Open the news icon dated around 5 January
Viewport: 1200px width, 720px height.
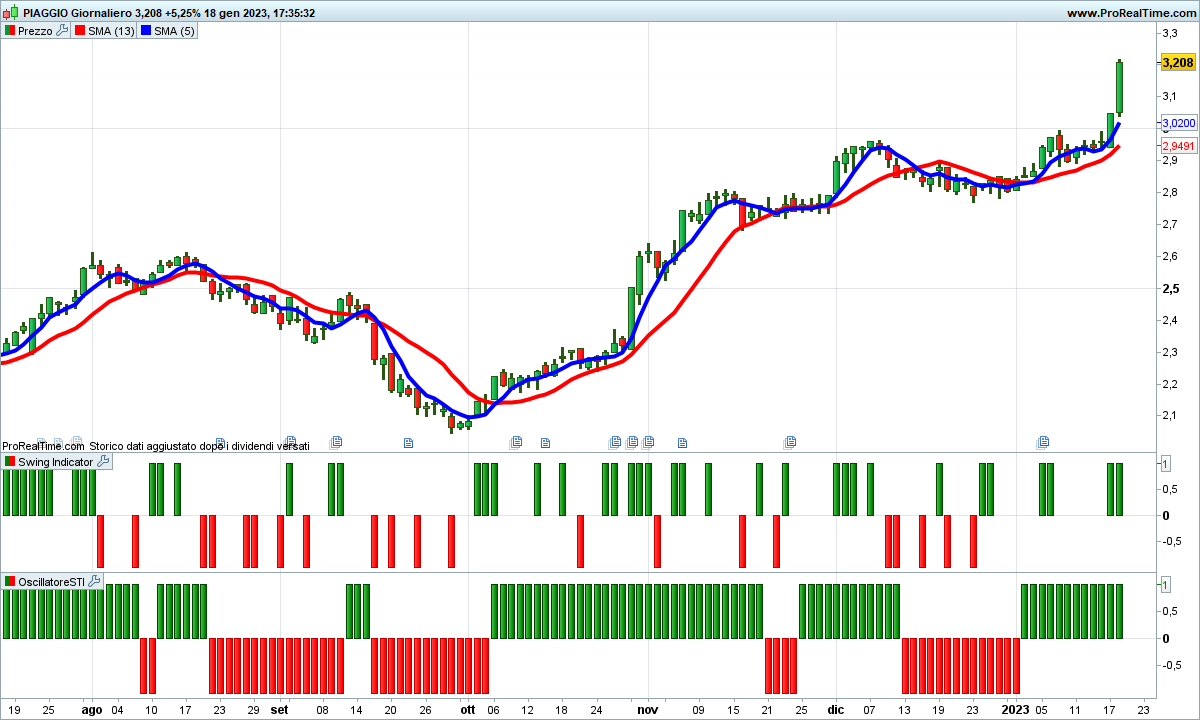[x=1043, y=441]
